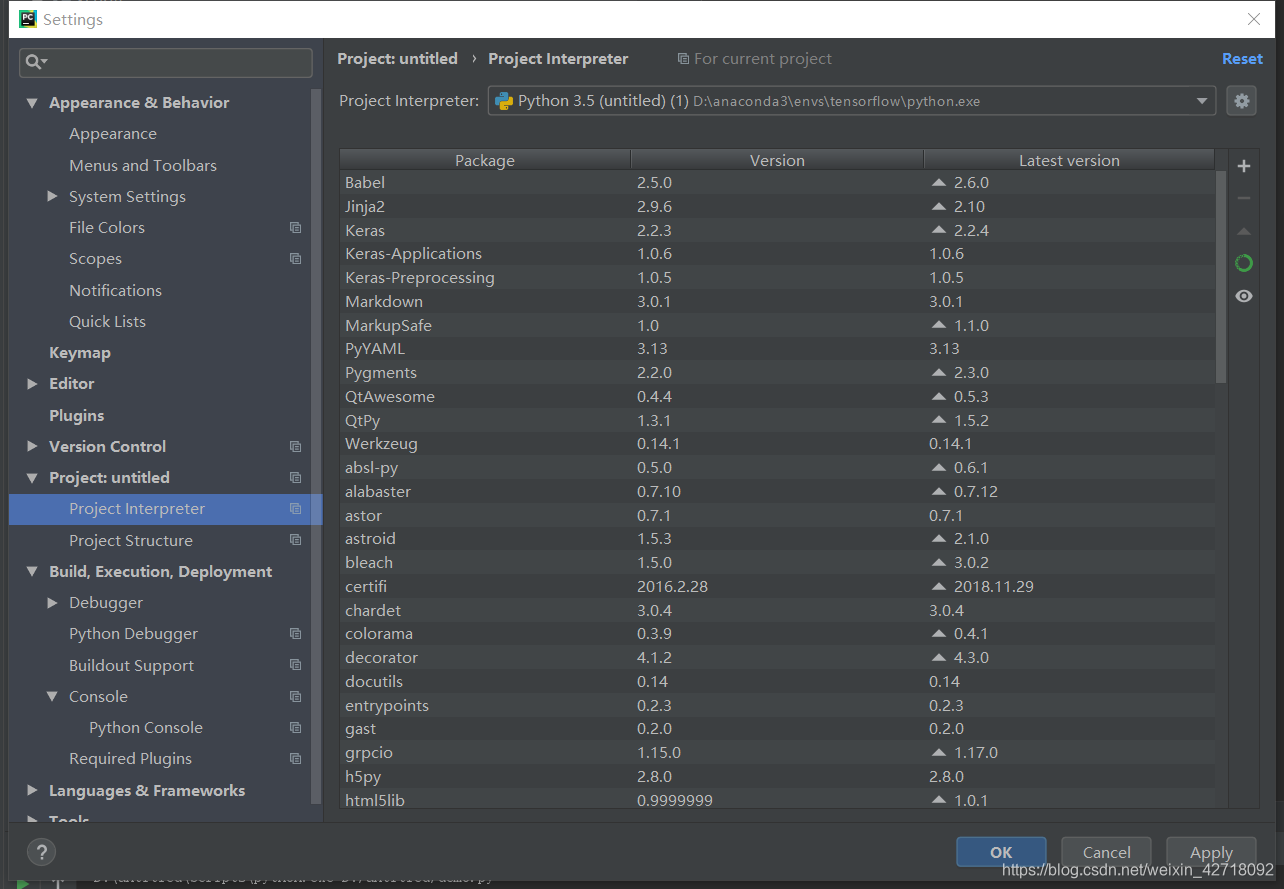Click project-level icon beside Python Debugger
This screenshot has height=889, width=1284.
[295, 634]
